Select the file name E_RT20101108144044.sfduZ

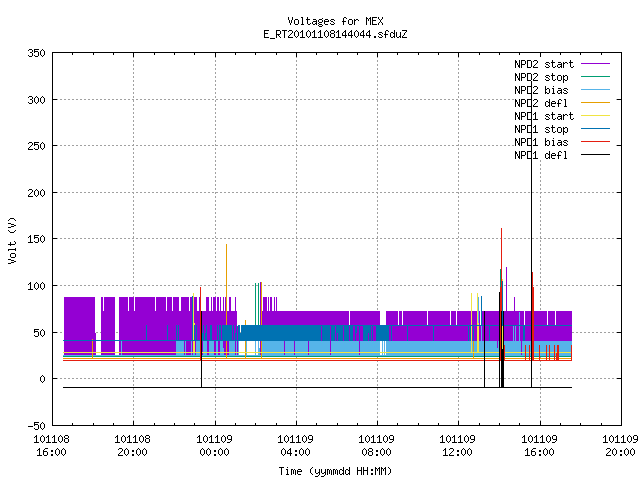click(335, 34)
